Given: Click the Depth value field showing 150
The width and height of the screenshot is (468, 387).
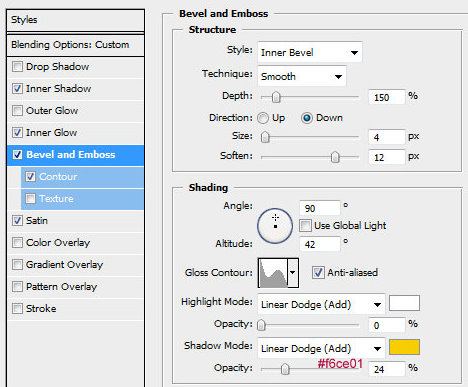Looking at the screenshot, I should 387,97.
